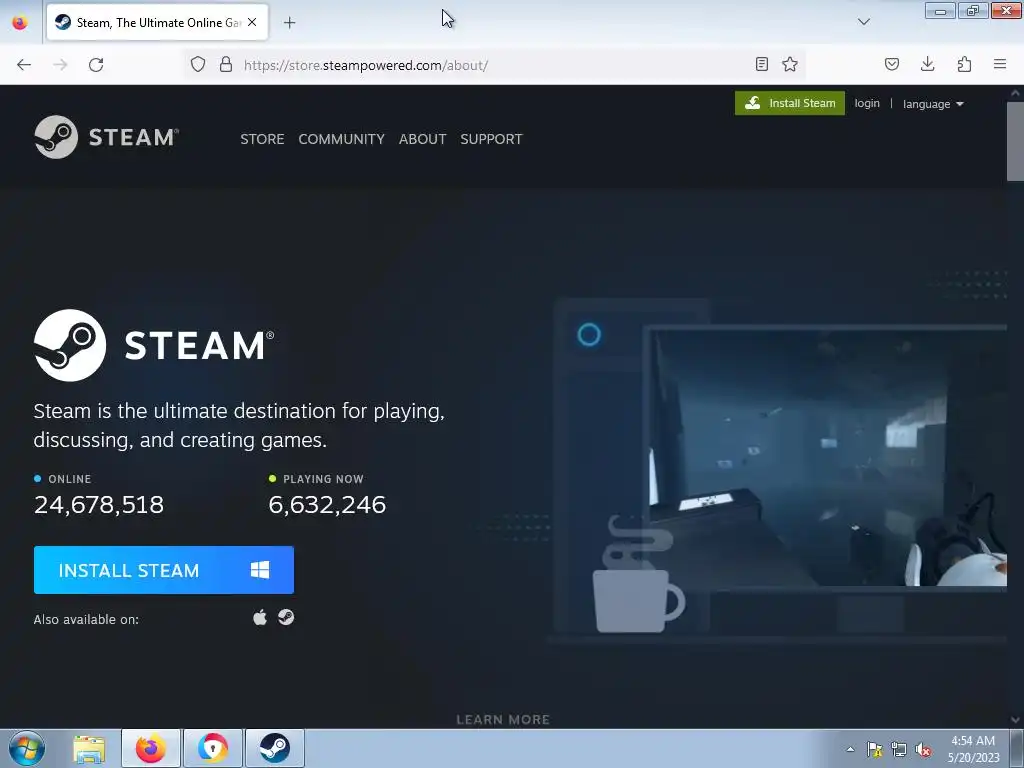Bookmark this page with the star icon

[790, 64]
